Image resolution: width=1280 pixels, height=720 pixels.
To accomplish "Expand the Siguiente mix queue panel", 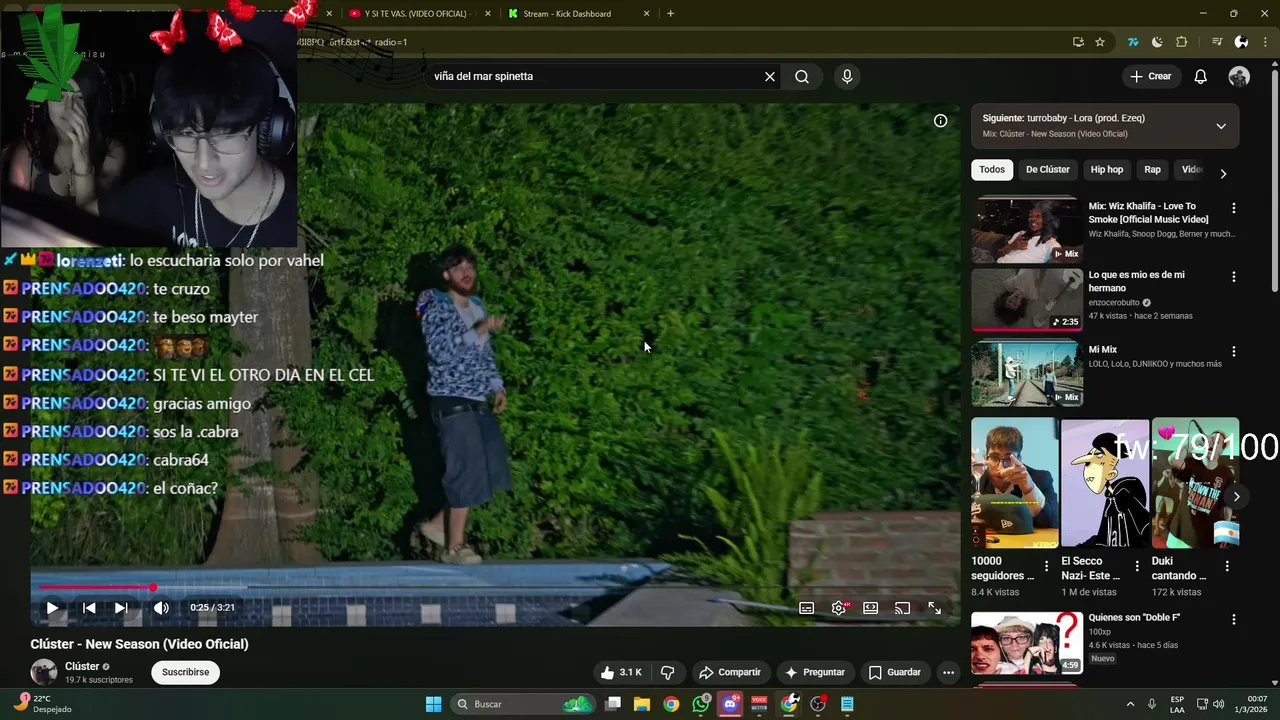I will click(x=1221, y=126).
